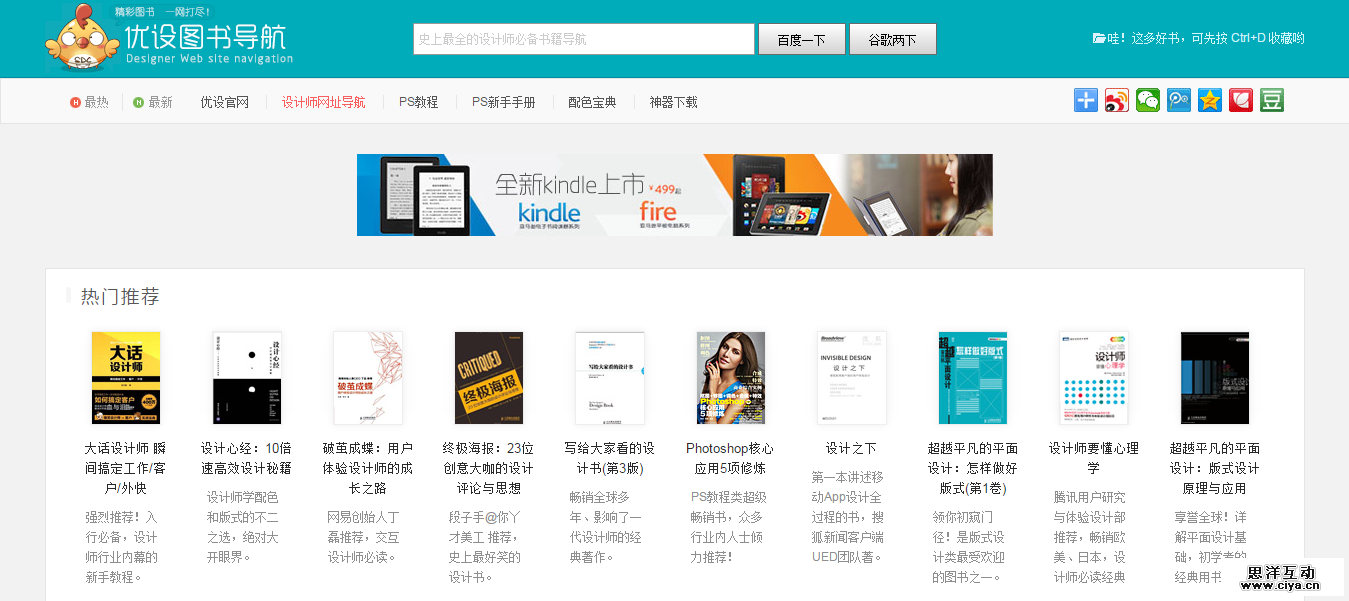Select 配色宝典 in the navigation bar
This screenshot has width=1349, height=601.
(x=592, y=102)
